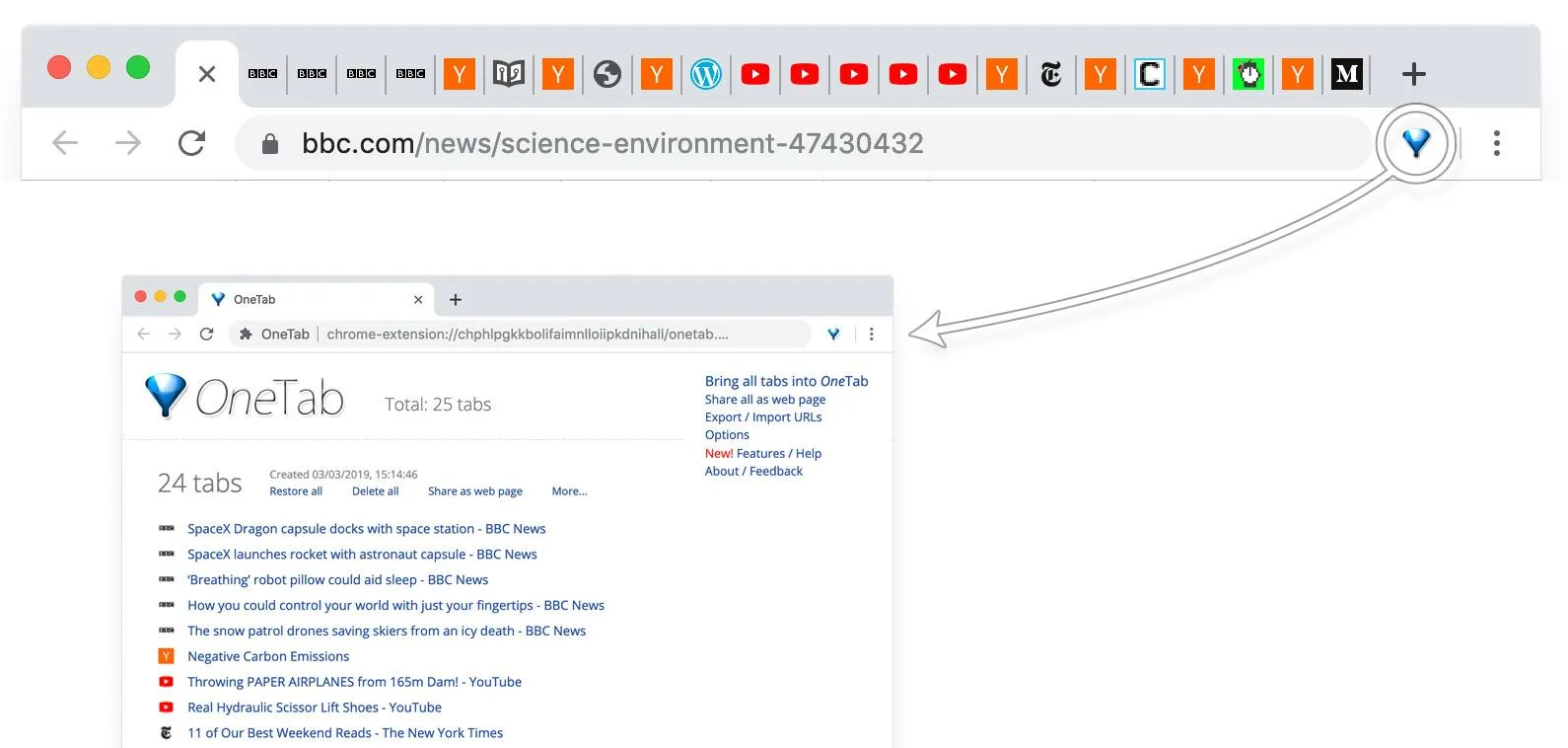Close the active tab in the bbc.com window

coord(207,74)
